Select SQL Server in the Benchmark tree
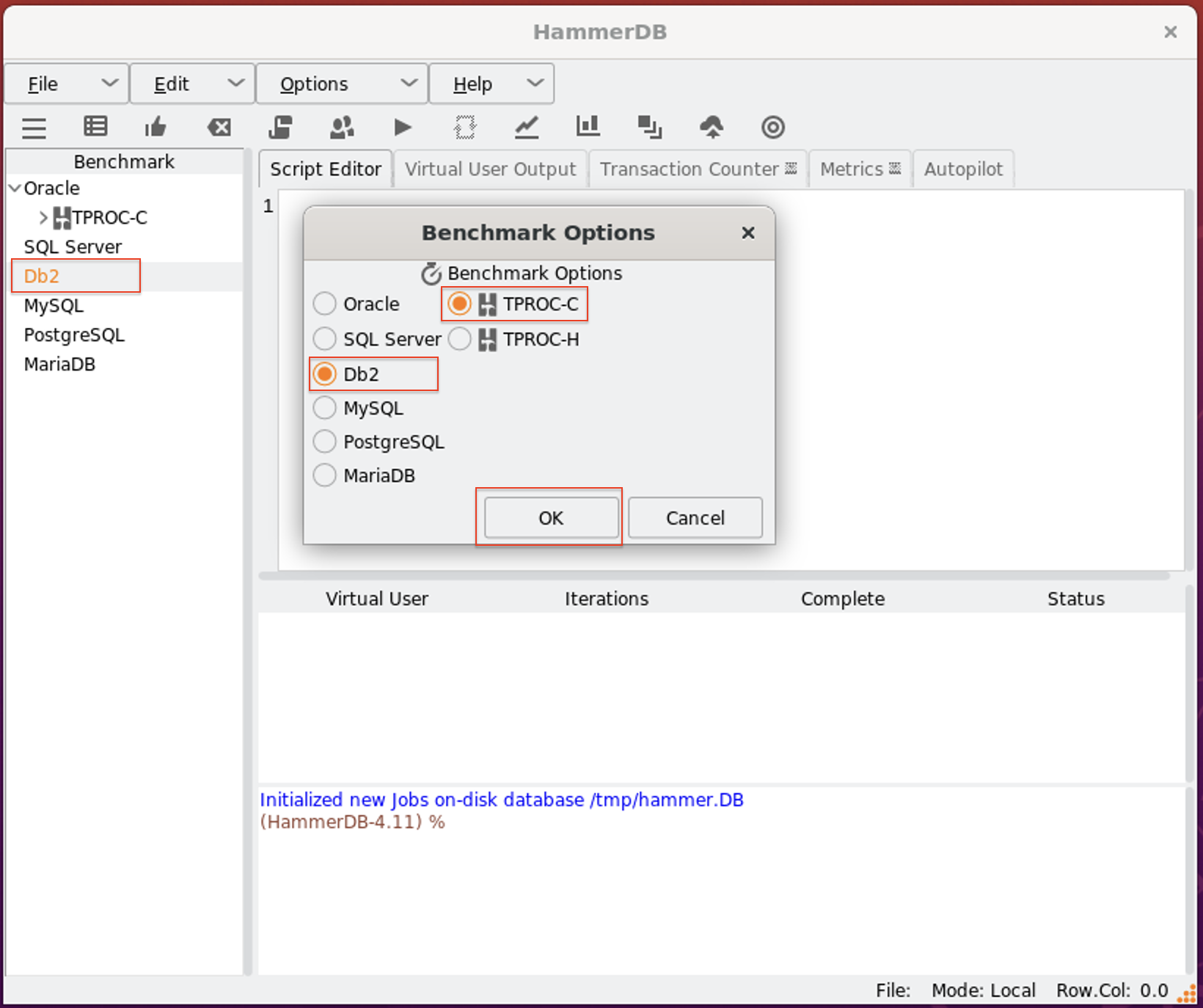 [73, 247]
